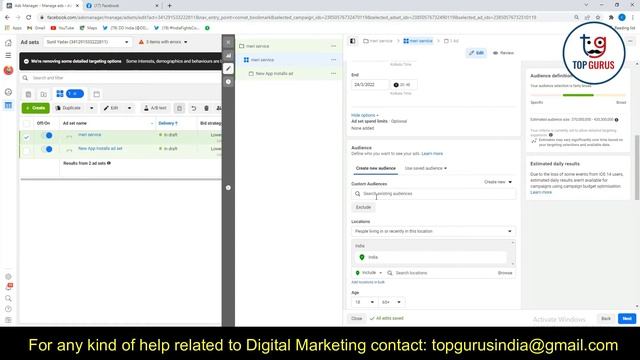
Task: Click the red profile avatar in sidebar
Action: coord(8,70)
